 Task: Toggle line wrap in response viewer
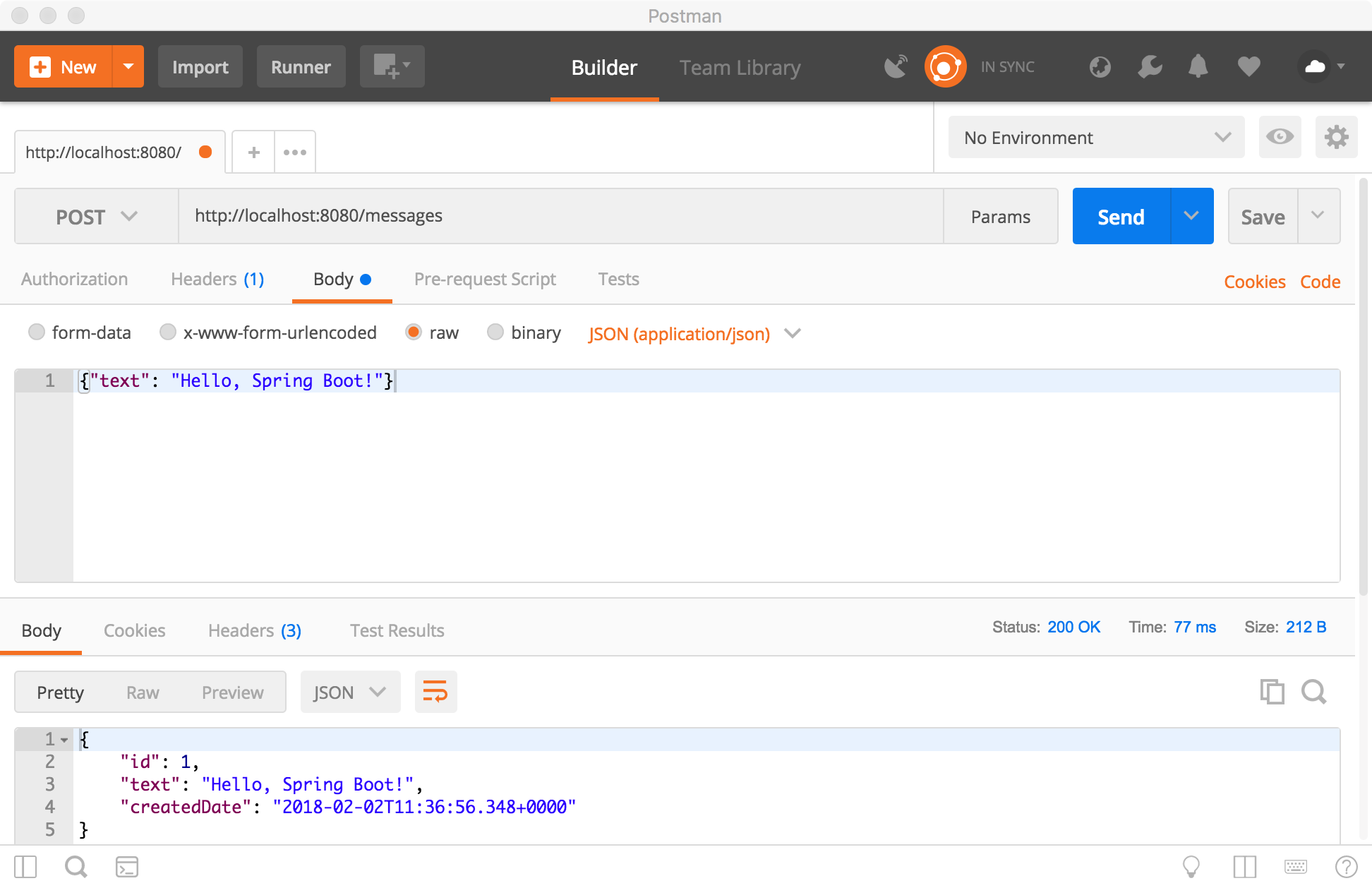tap(435, 692)
